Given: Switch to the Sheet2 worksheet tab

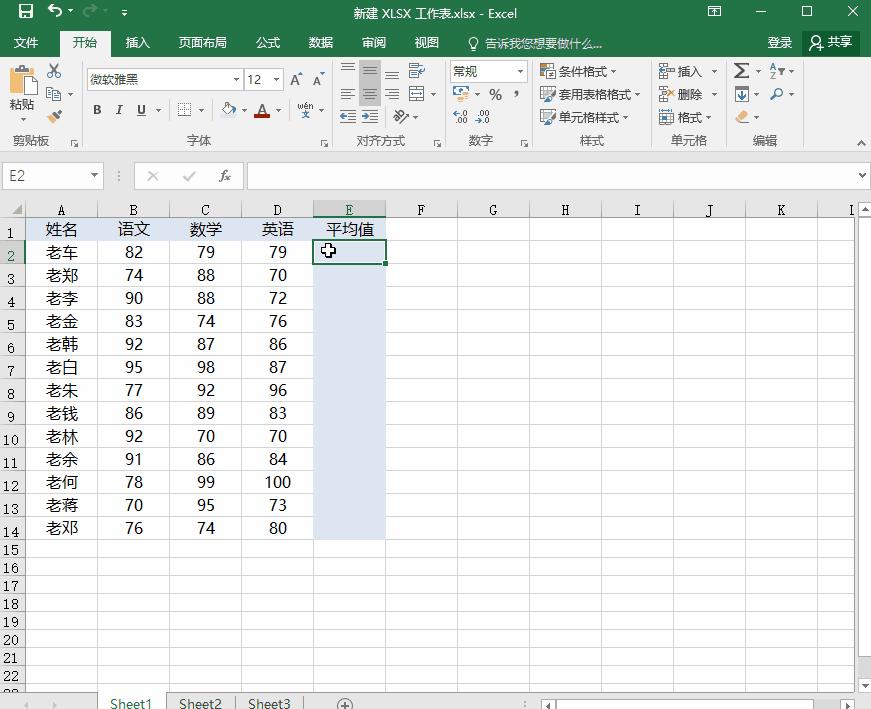Looking at the screenshot, I should coord(200,702).
